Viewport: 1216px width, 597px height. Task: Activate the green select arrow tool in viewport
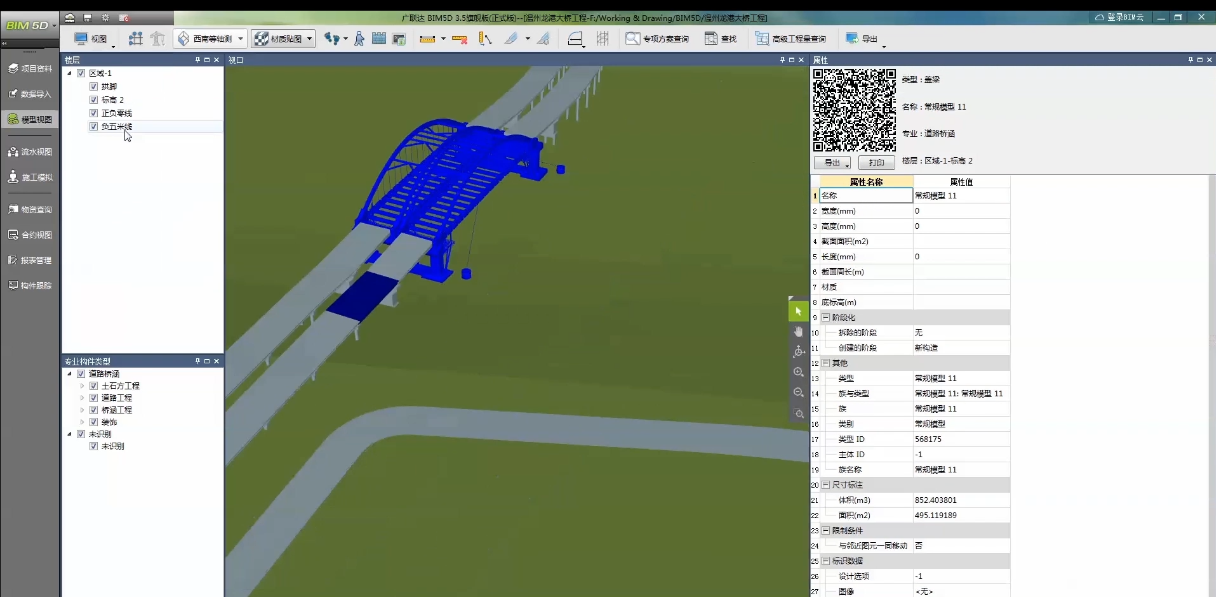pos(798,312)
